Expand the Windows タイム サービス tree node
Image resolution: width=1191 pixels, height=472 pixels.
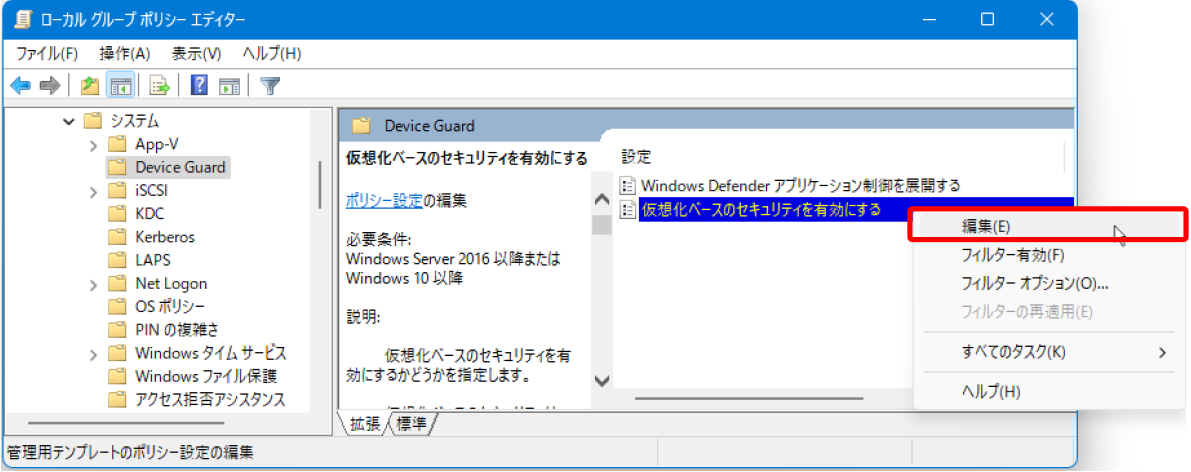(x=93, y=354)
